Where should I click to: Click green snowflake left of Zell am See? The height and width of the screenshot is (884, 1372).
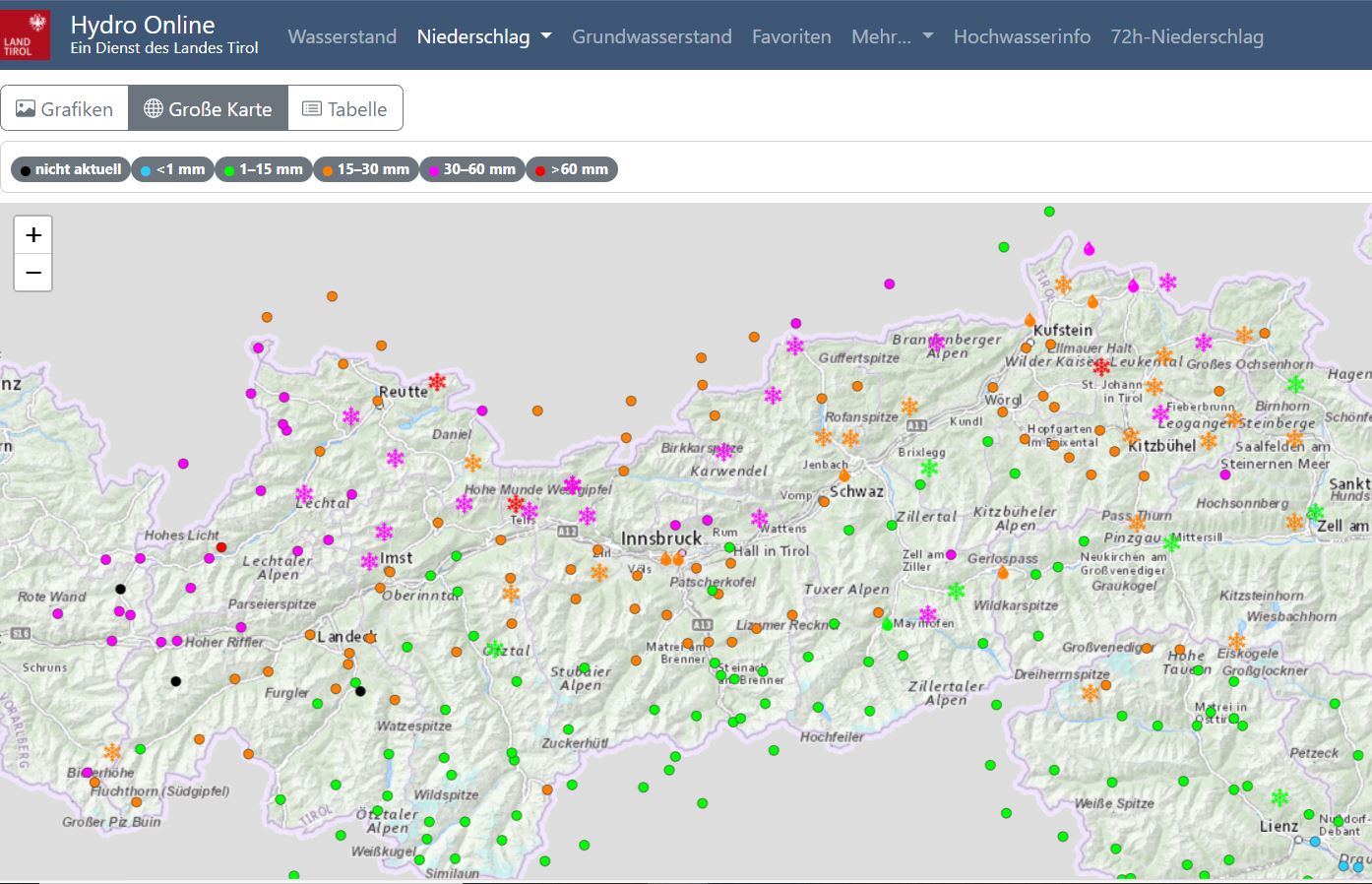point(1315,512)
